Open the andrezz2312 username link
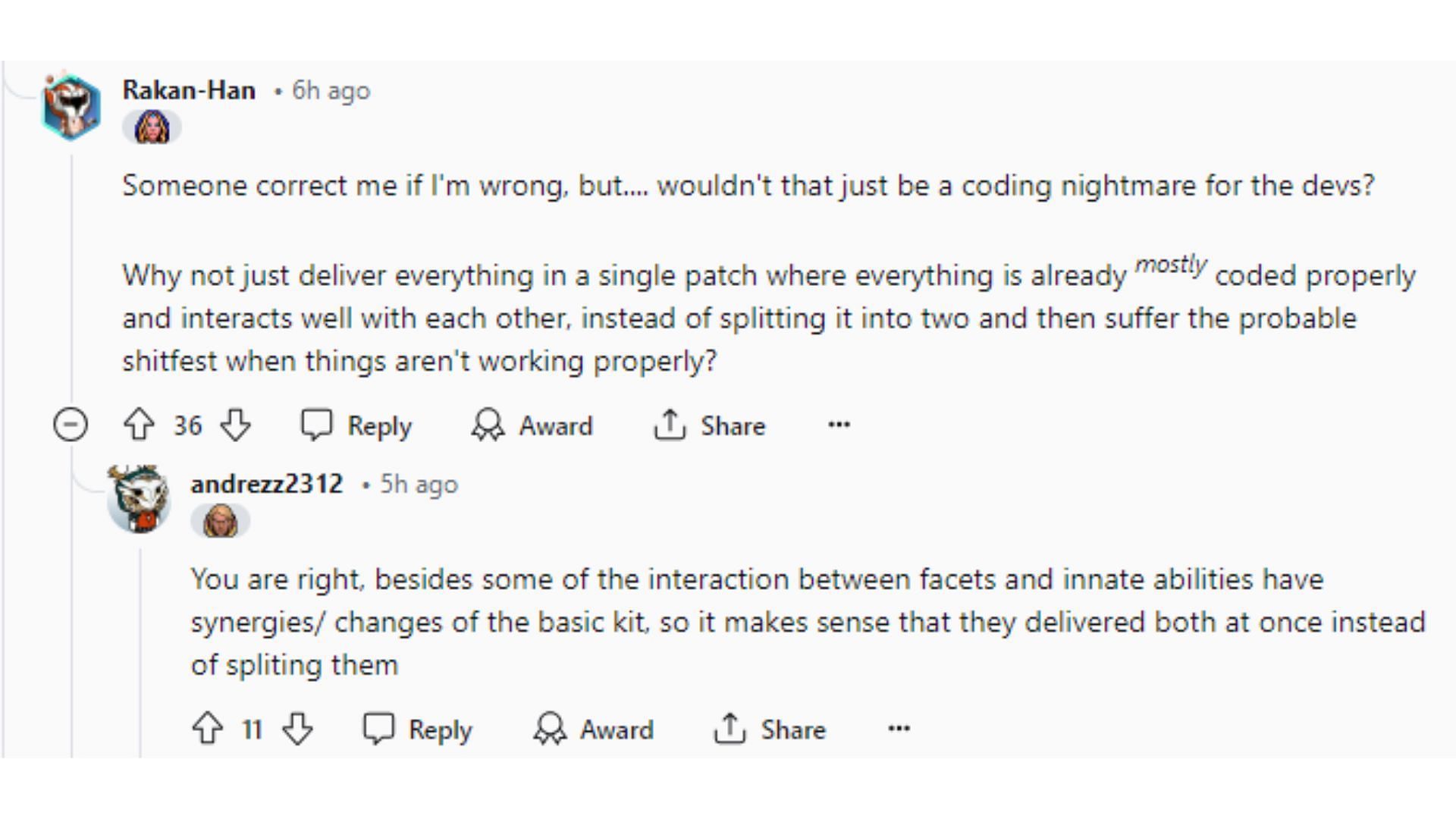The width and height of the screenshot is (1456, 819). click(x=267, y=484)
